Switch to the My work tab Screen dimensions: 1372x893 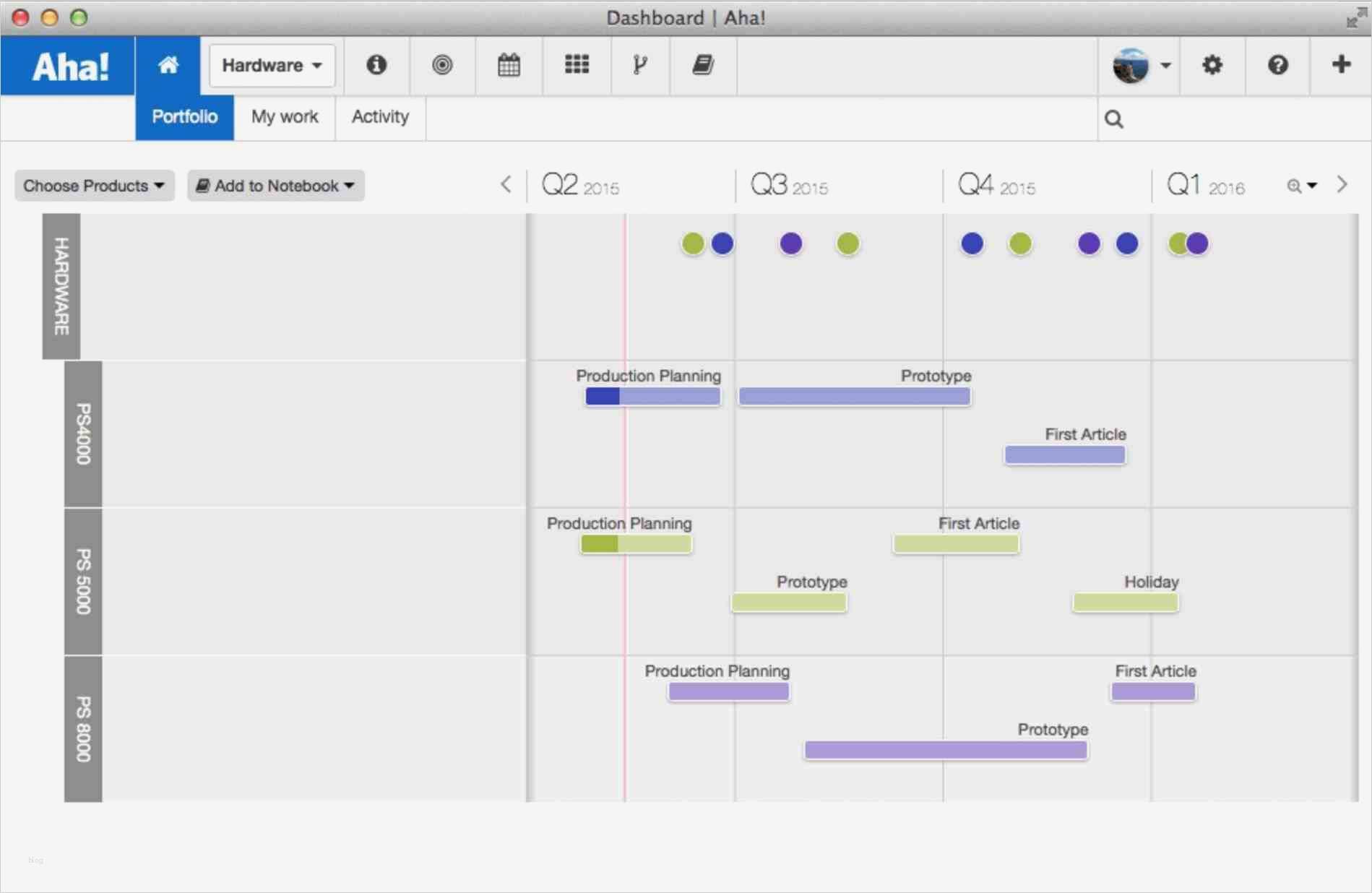[x=285, y=117]
